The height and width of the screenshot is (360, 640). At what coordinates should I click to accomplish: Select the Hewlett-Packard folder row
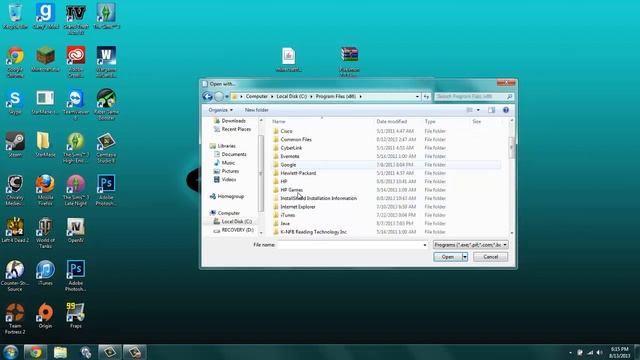pyautogui.click(x=386, y=173)
